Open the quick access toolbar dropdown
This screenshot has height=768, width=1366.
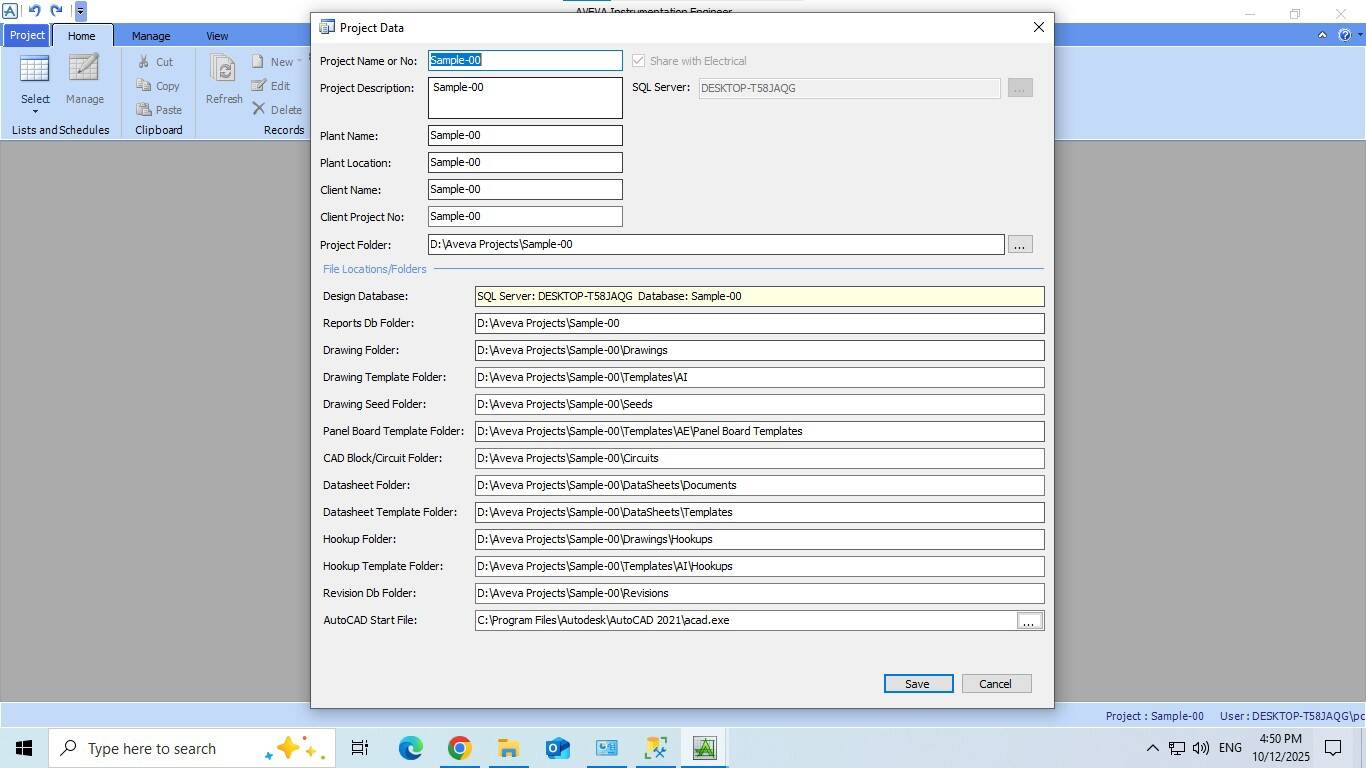click(81, 12)
